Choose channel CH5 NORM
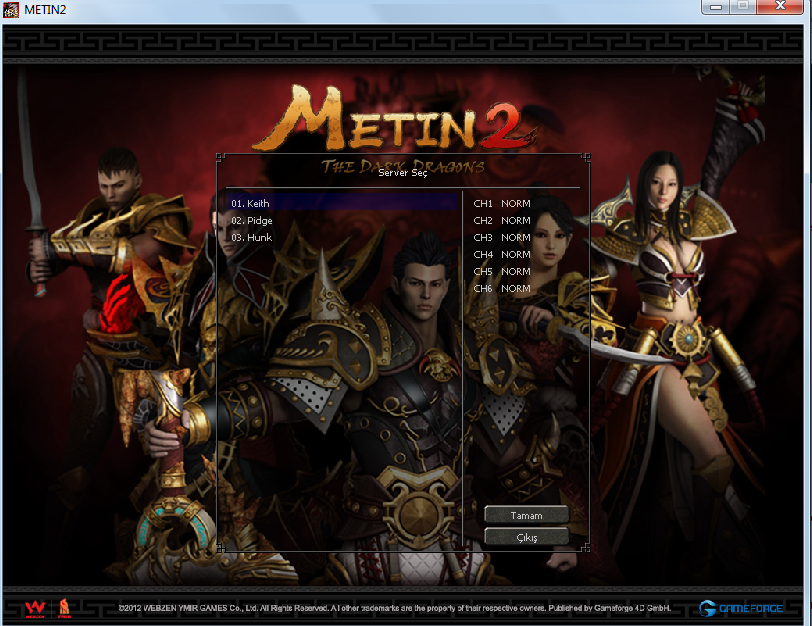Image resolution: width=812 pixels, height=626 pixels. click(x=502, y=271)
